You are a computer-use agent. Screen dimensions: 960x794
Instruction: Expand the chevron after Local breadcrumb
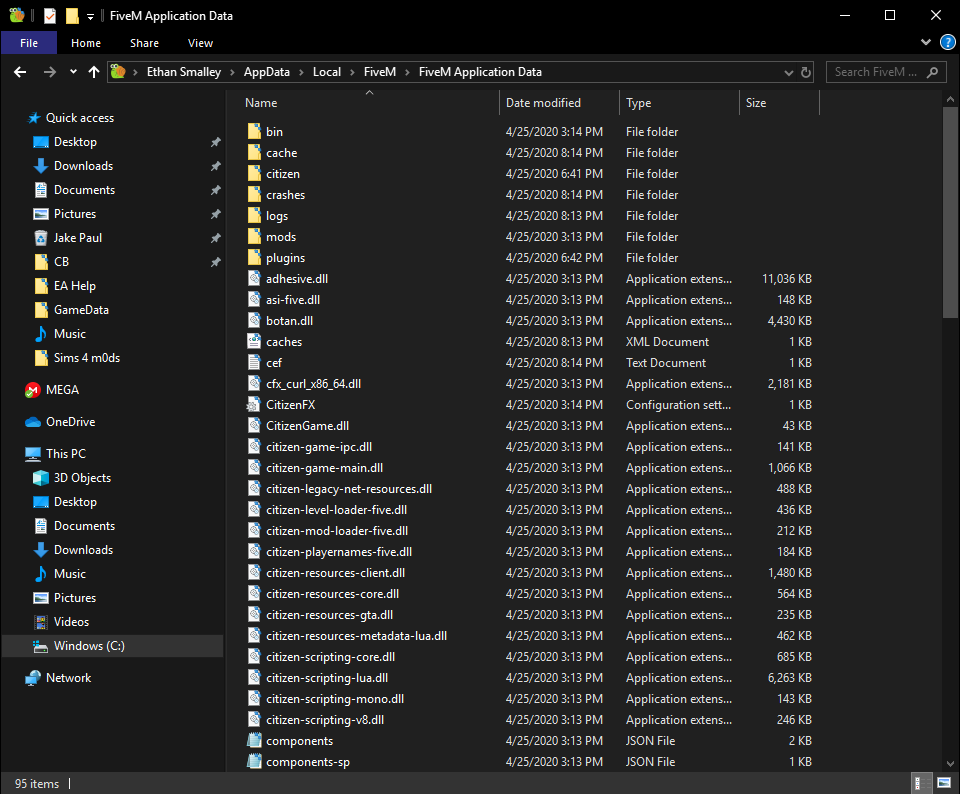coord(353,72)
